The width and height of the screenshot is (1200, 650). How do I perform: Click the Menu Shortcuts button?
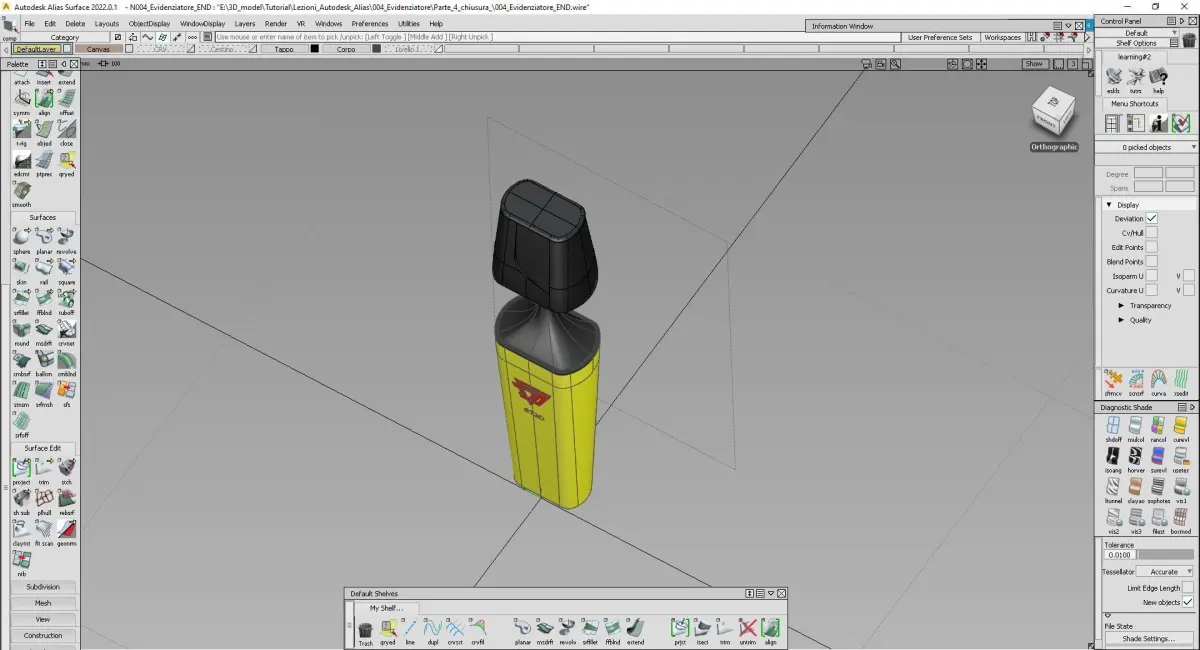[x=1135, y=104]
